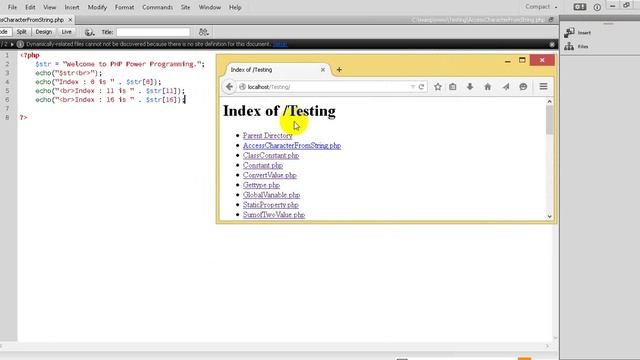Click browser scrollbar up arrow
The image size is (640, 360).
pyautogui.click(x=549, y=101)
